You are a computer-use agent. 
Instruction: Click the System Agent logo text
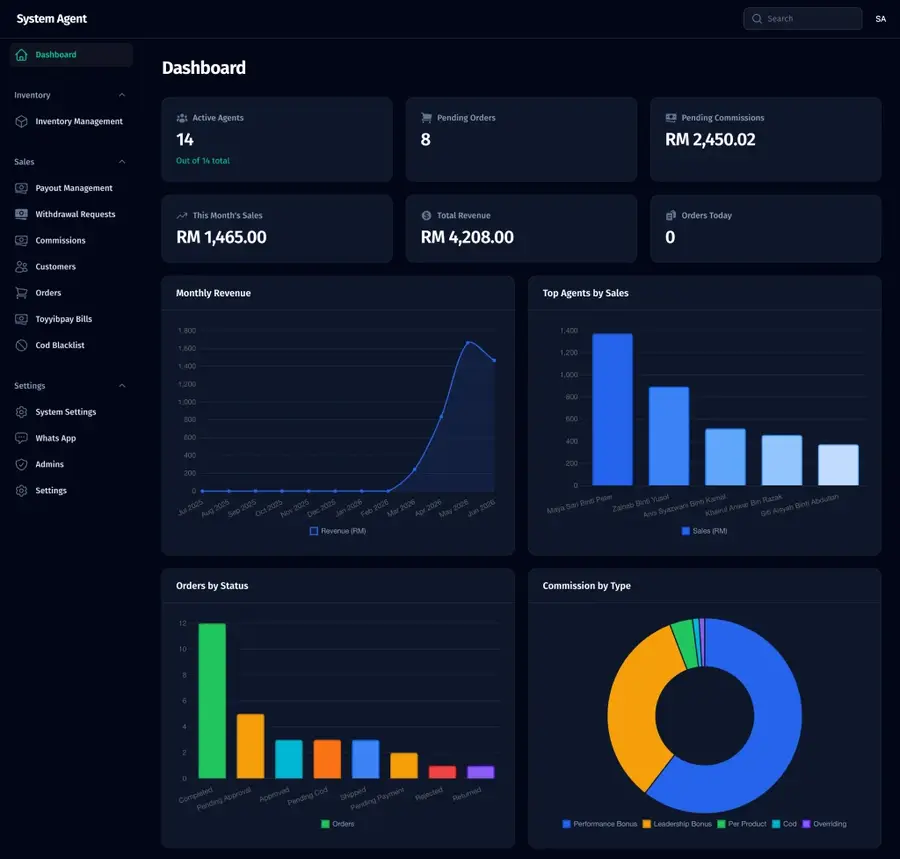tap(52, 19)
